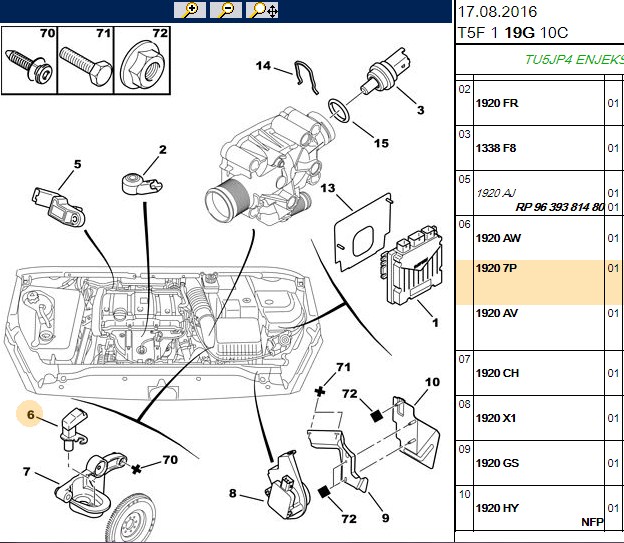
Task: Select callout 71 above the bracket
Action: pyautogui.click(x=343, y=367)
